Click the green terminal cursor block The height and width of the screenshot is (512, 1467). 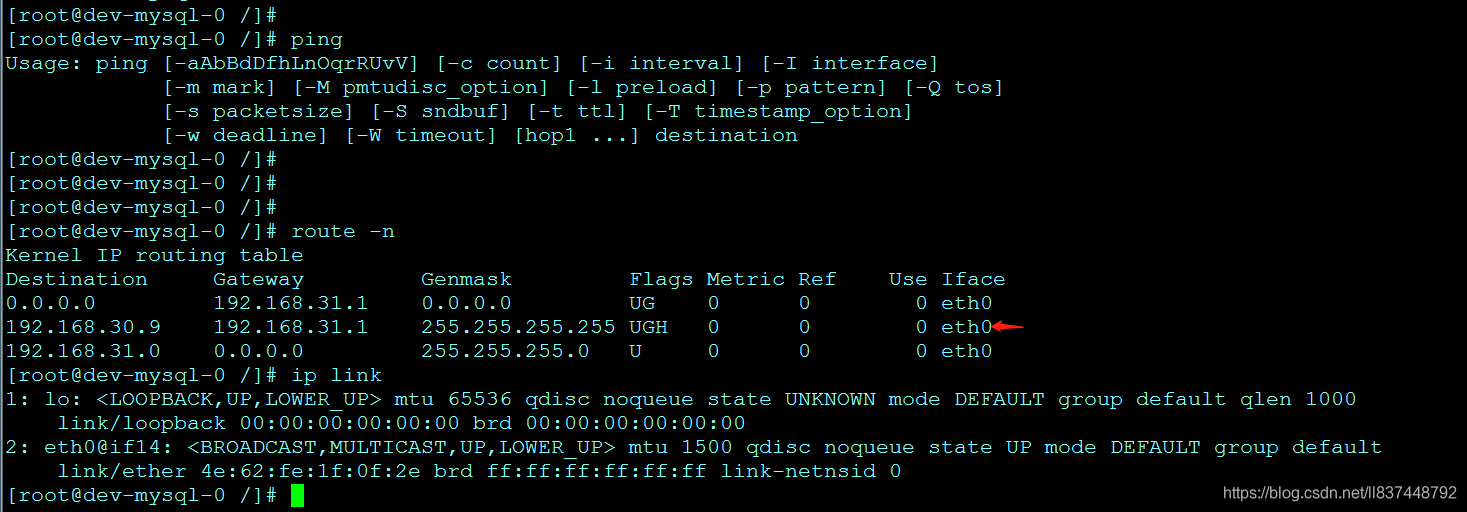[297, 495]
